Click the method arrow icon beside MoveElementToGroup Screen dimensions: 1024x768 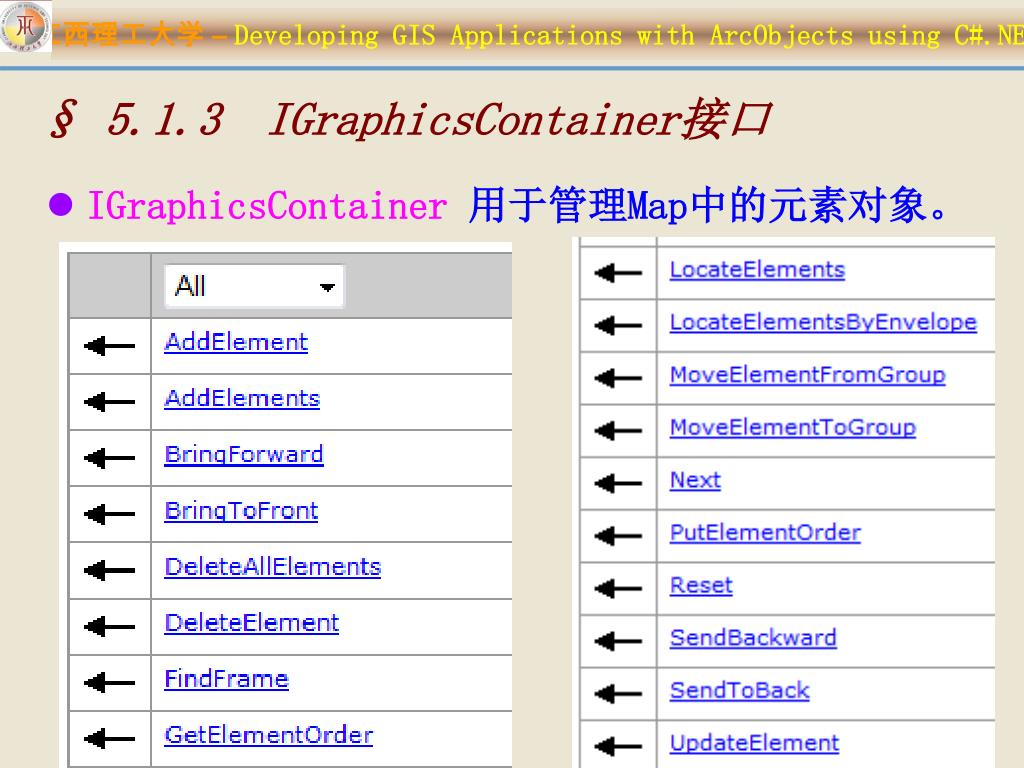click(618, 430)
